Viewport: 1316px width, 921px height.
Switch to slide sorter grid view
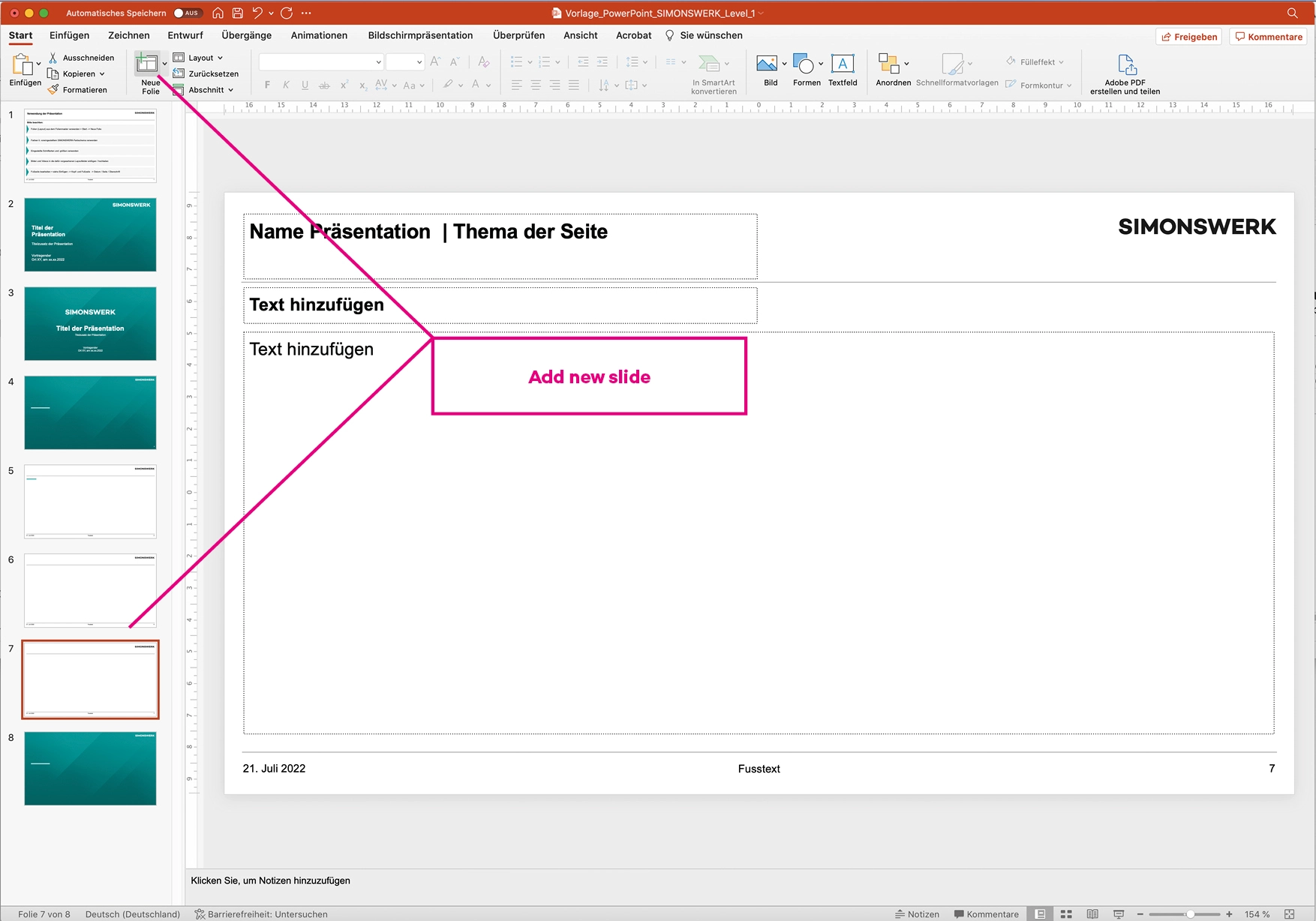[1065, 914]
